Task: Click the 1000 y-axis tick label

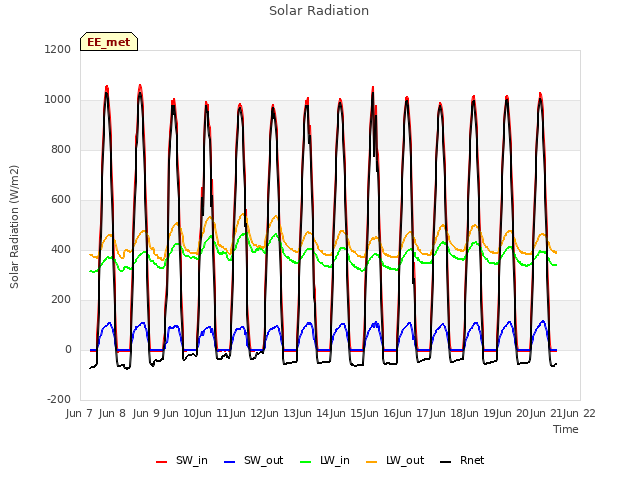Action: (58, 100)
